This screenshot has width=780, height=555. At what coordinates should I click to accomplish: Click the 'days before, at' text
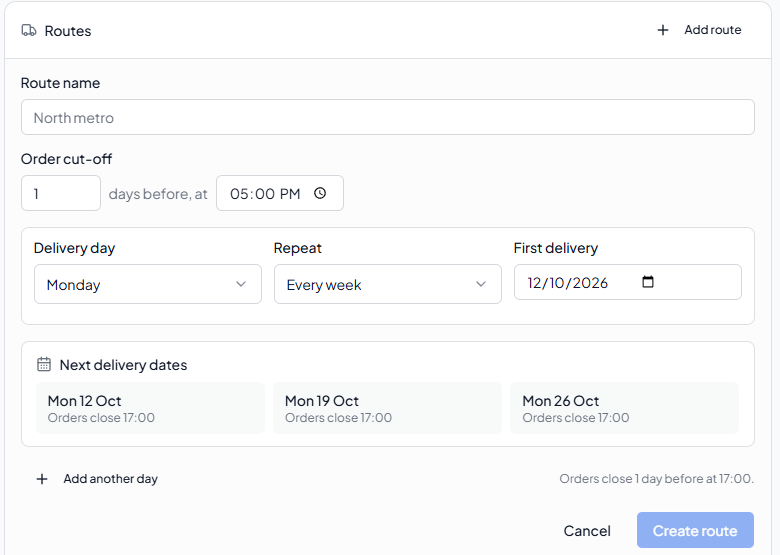click(x=158, y=194)
